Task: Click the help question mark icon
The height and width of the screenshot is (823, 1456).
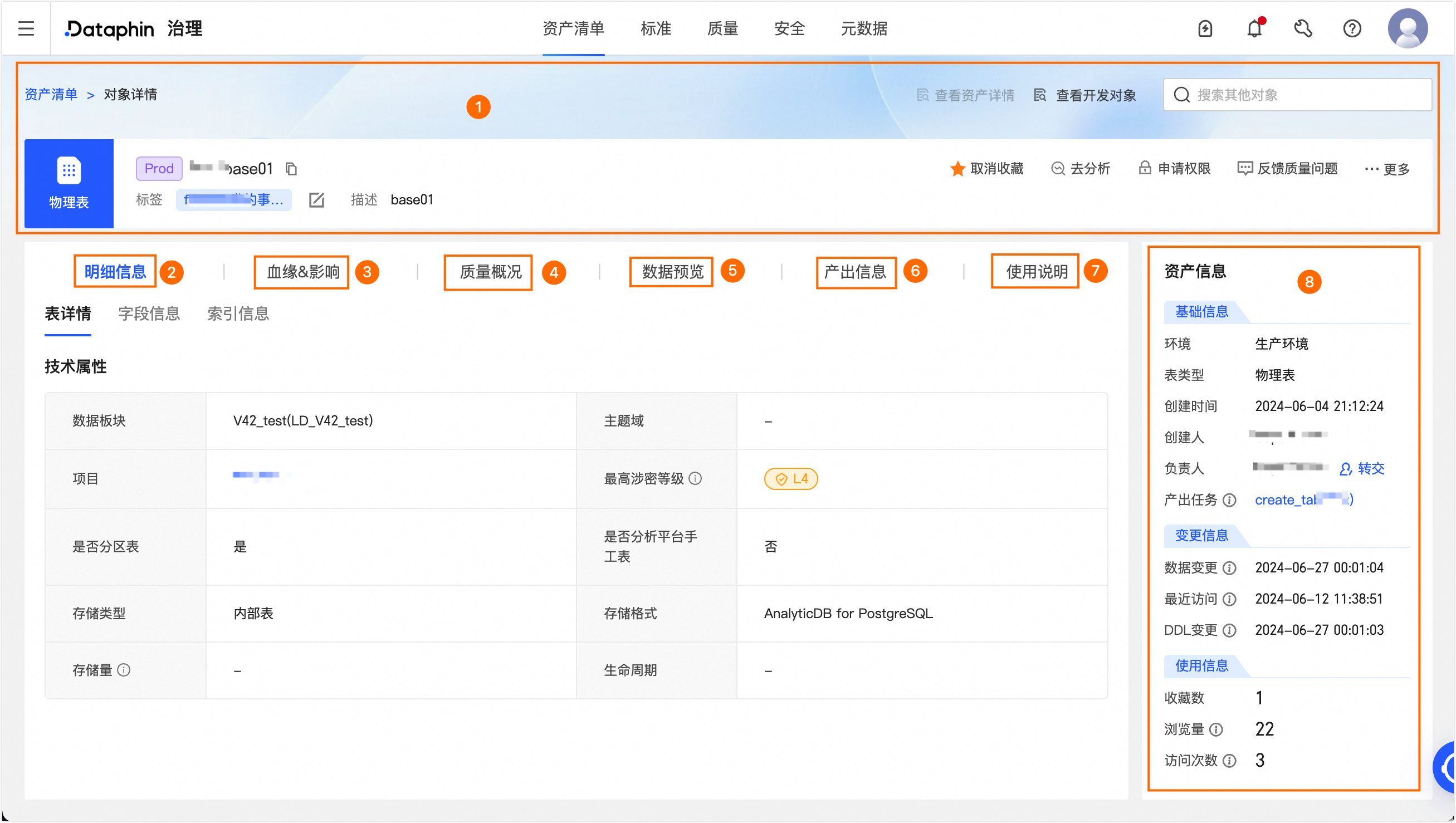Action: point(1352,28)
